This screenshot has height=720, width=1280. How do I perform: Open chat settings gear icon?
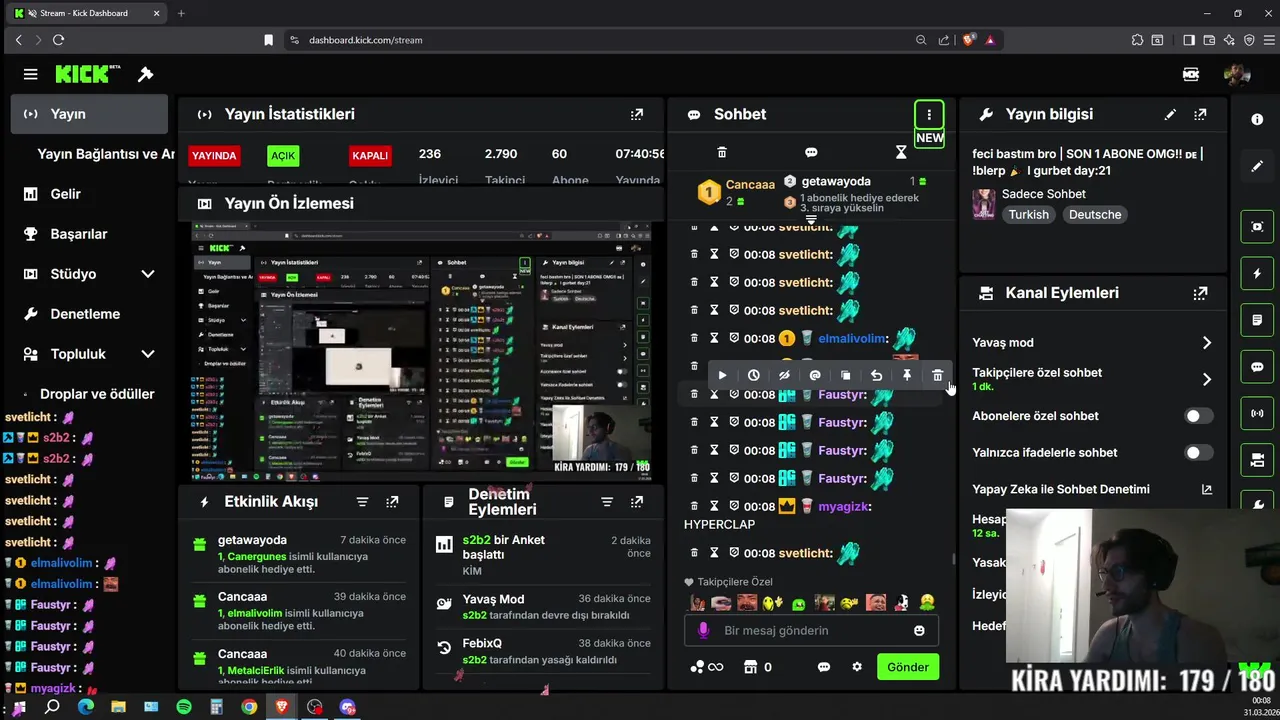click(x=857, y=667)
